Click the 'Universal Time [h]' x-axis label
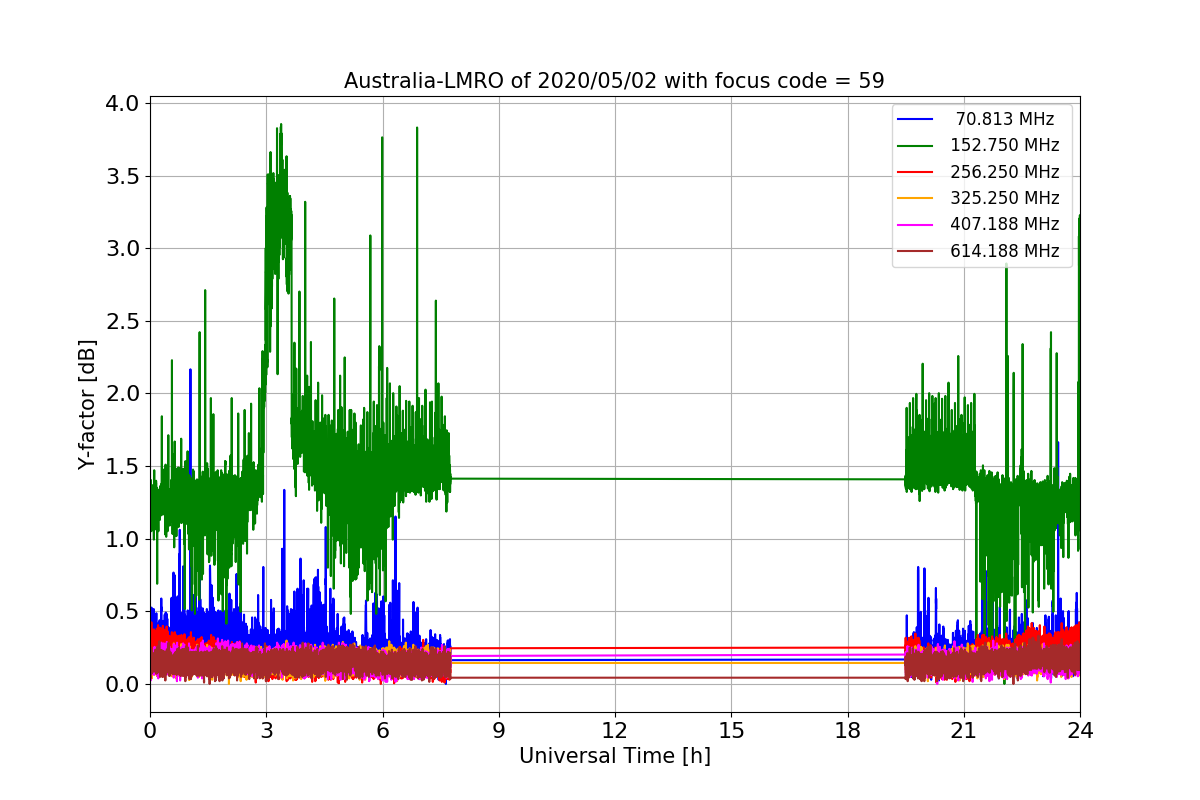Screen dimensions: 1200x800 click(x=614, y=757)
